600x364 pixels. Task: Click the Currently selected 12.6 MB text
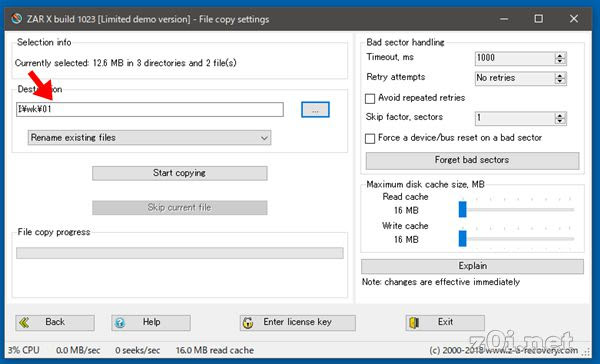click(x=126, y=63)
